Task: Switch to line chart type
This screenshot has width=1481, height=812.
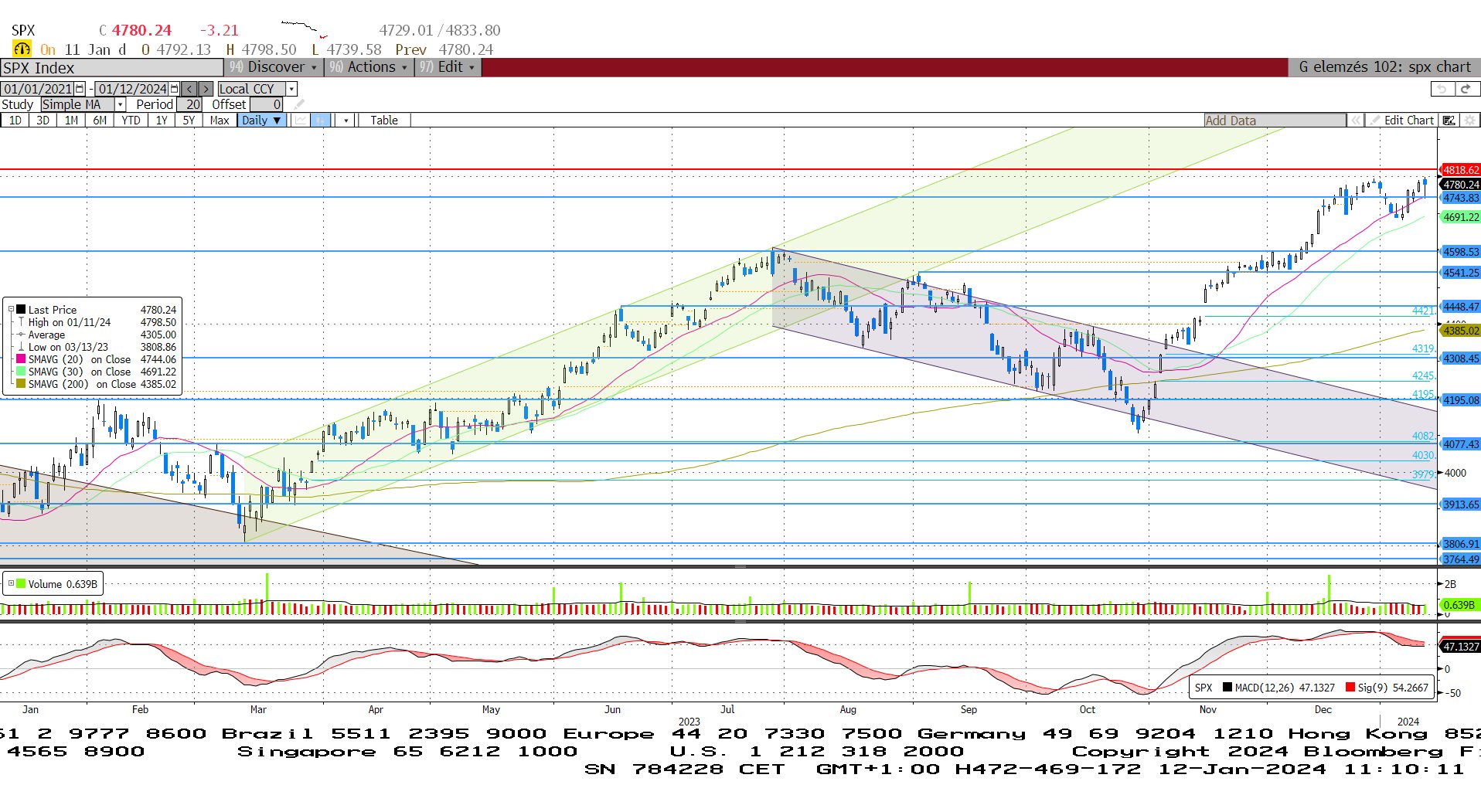Action: coord(300,120)
